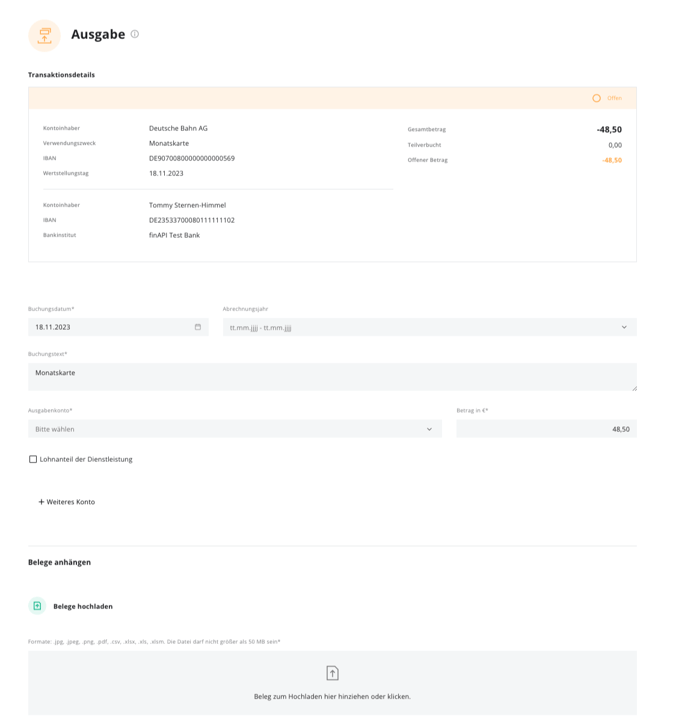The height and width of the screenshot is (728, 679).
Task: Enable Lohnanteil der Dienstleistung checkbox
Action: click(x=33, y=459)
